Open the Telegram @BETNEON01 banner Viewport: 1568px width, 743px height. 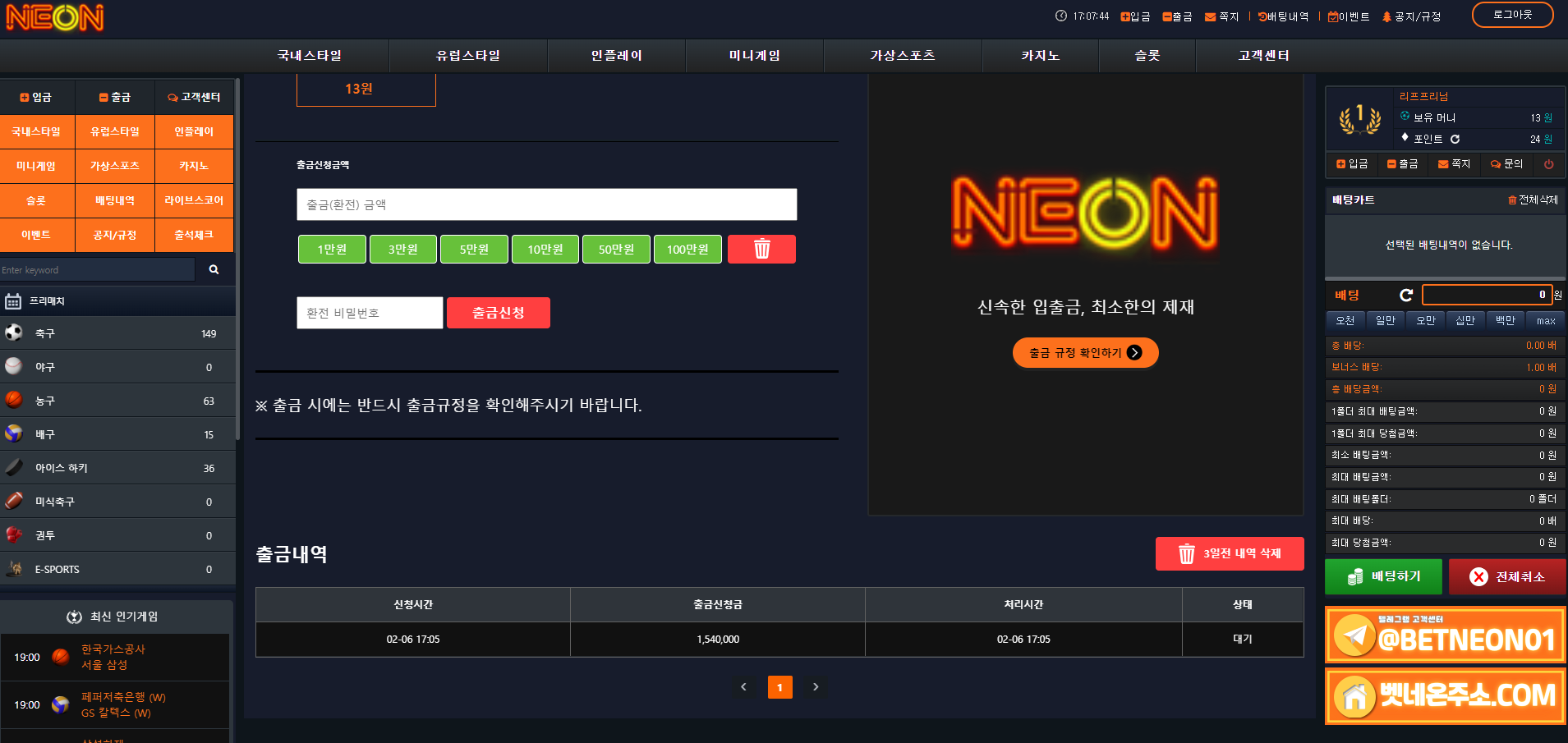click(1445, 635)
